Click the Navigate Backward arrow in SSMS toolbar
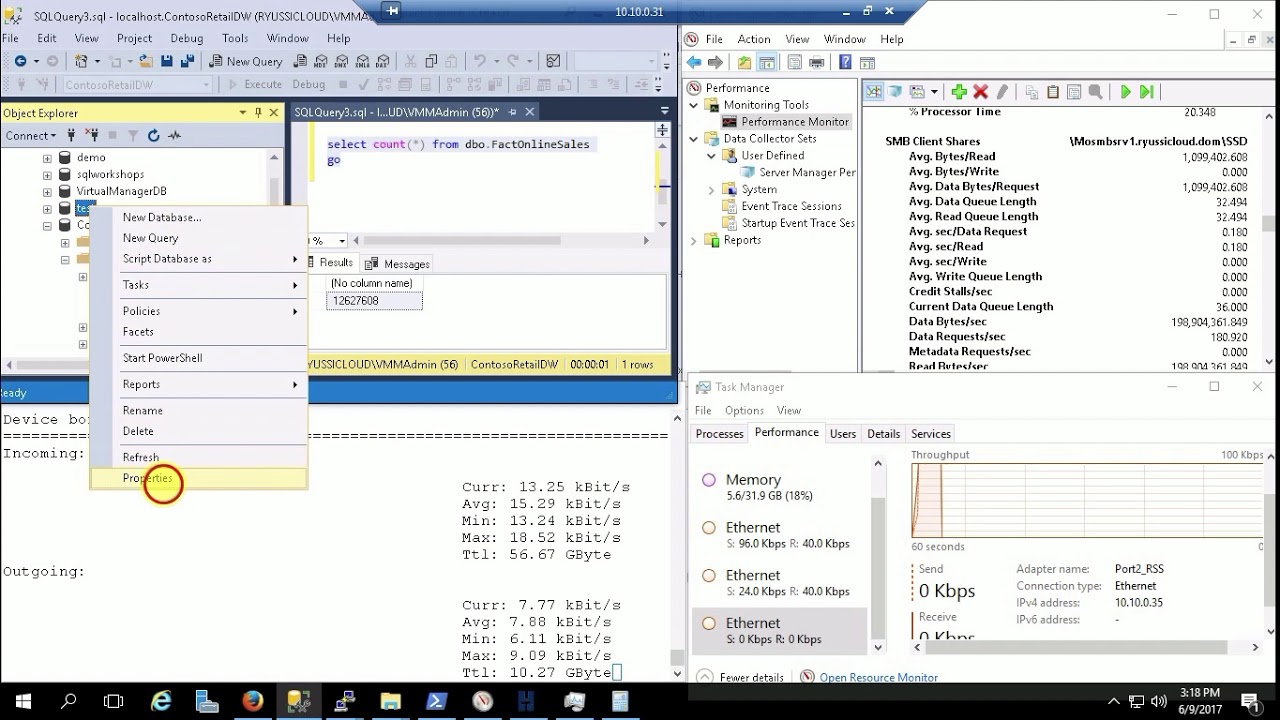The width and height of the screenshot is (1280, 720). pyautogui.click(x=20, y=61)
